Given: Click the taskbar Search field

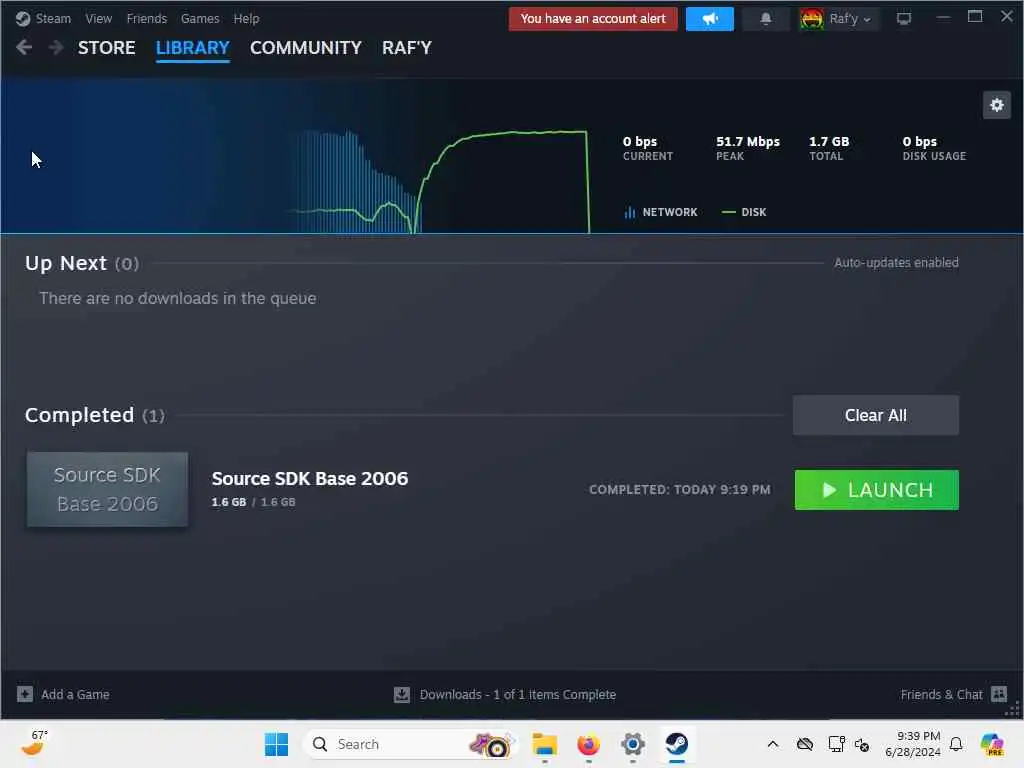Looking at the screenshot, I should point(410,744).
